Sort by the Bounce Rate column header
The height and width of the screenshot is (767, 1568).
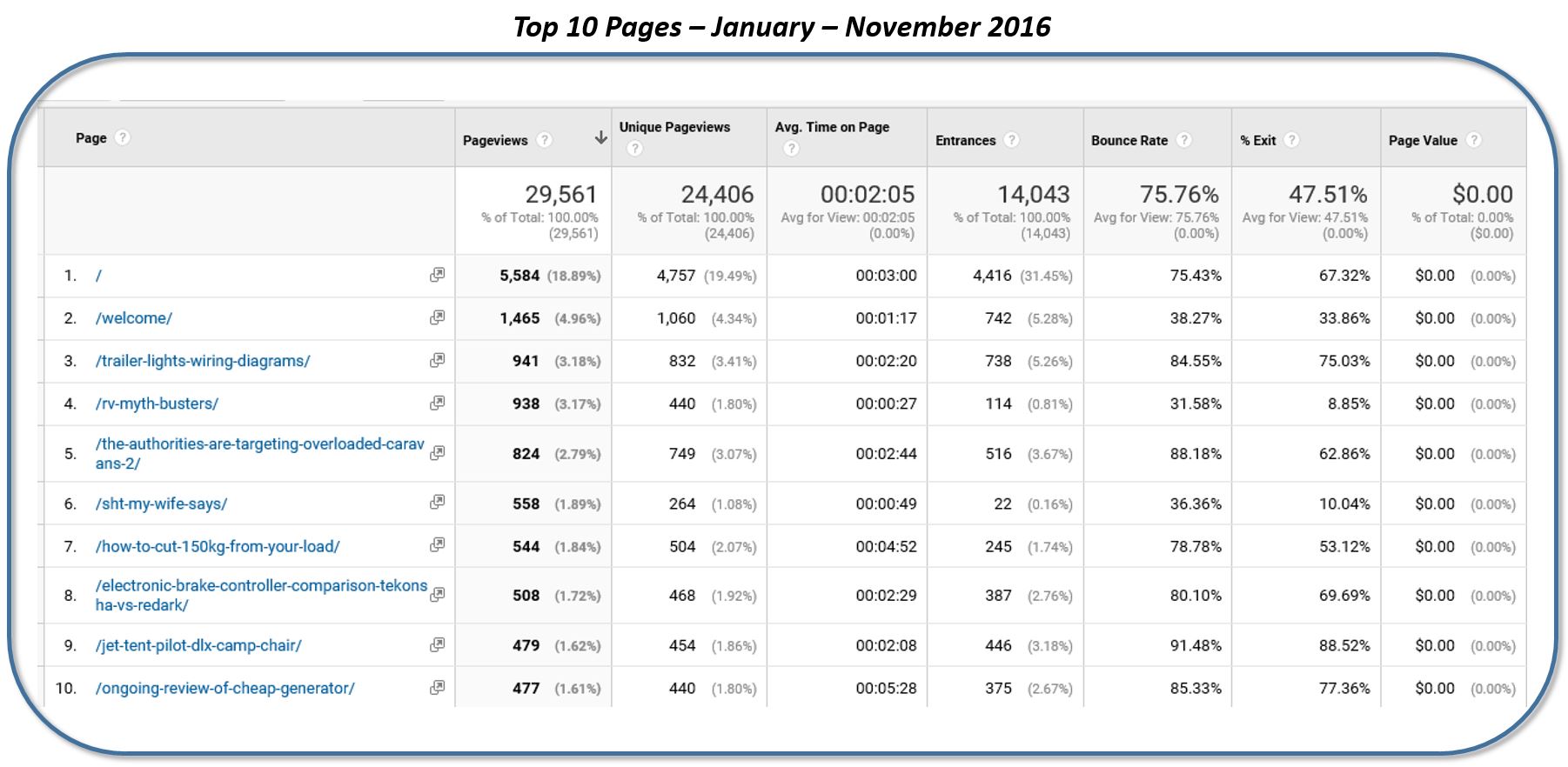1129,140
